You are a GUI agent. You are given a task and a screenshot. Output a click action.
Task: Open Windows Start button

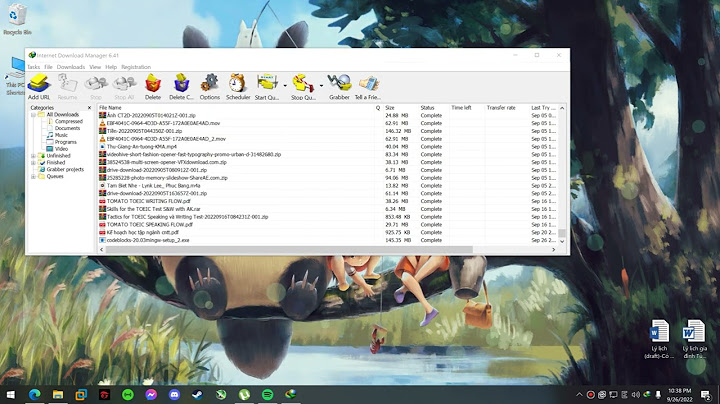[x=11, y=394]
